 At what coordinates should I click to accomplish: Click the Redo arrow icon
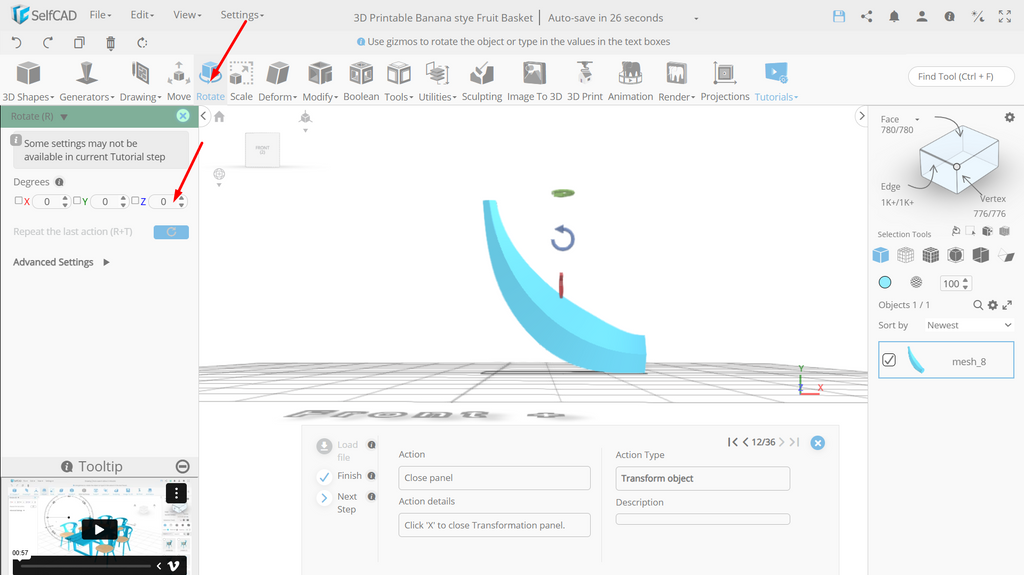coord(48,42)
